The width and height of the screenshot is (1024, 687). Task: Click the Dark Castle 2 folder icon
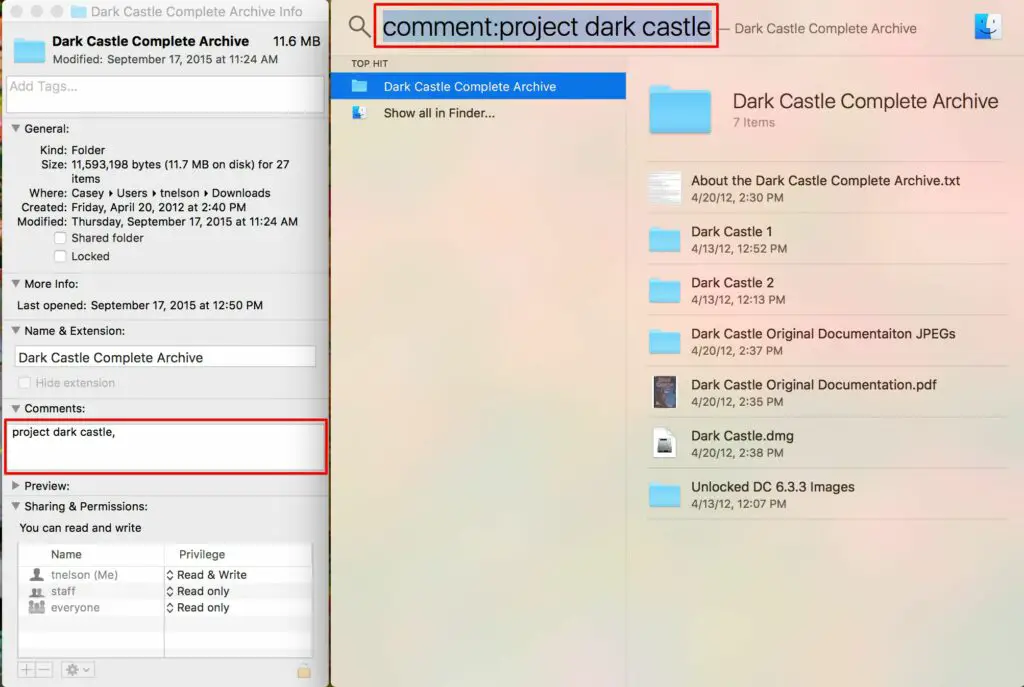click(665, 291)
